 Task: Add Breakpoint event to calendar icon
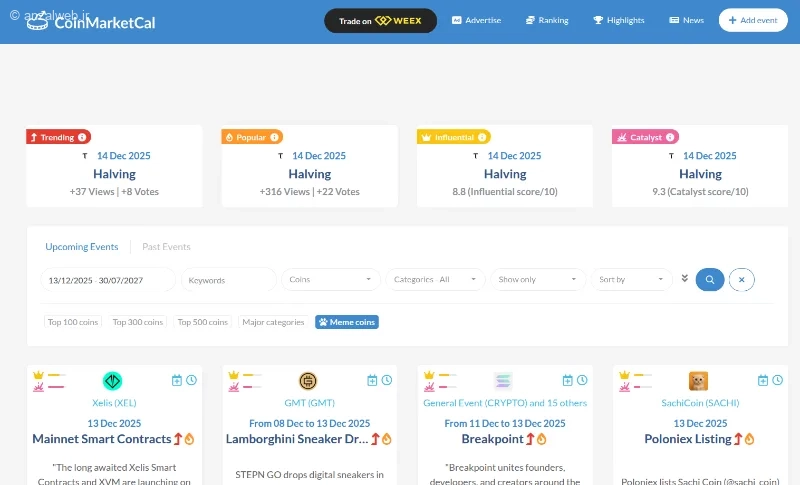click(568, 380)
